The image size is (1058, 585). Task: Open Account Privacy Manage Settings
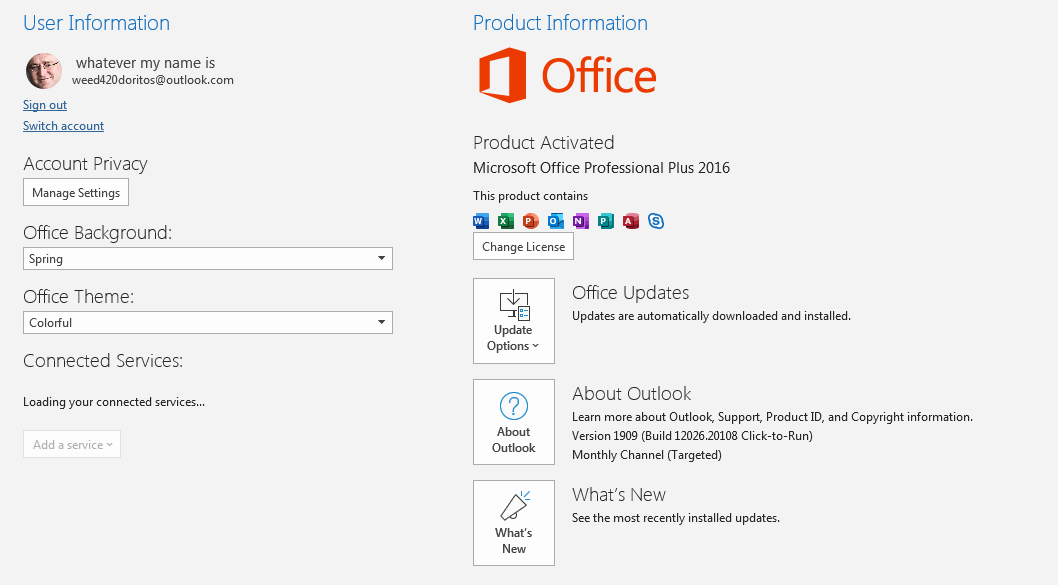pos(76,192)
